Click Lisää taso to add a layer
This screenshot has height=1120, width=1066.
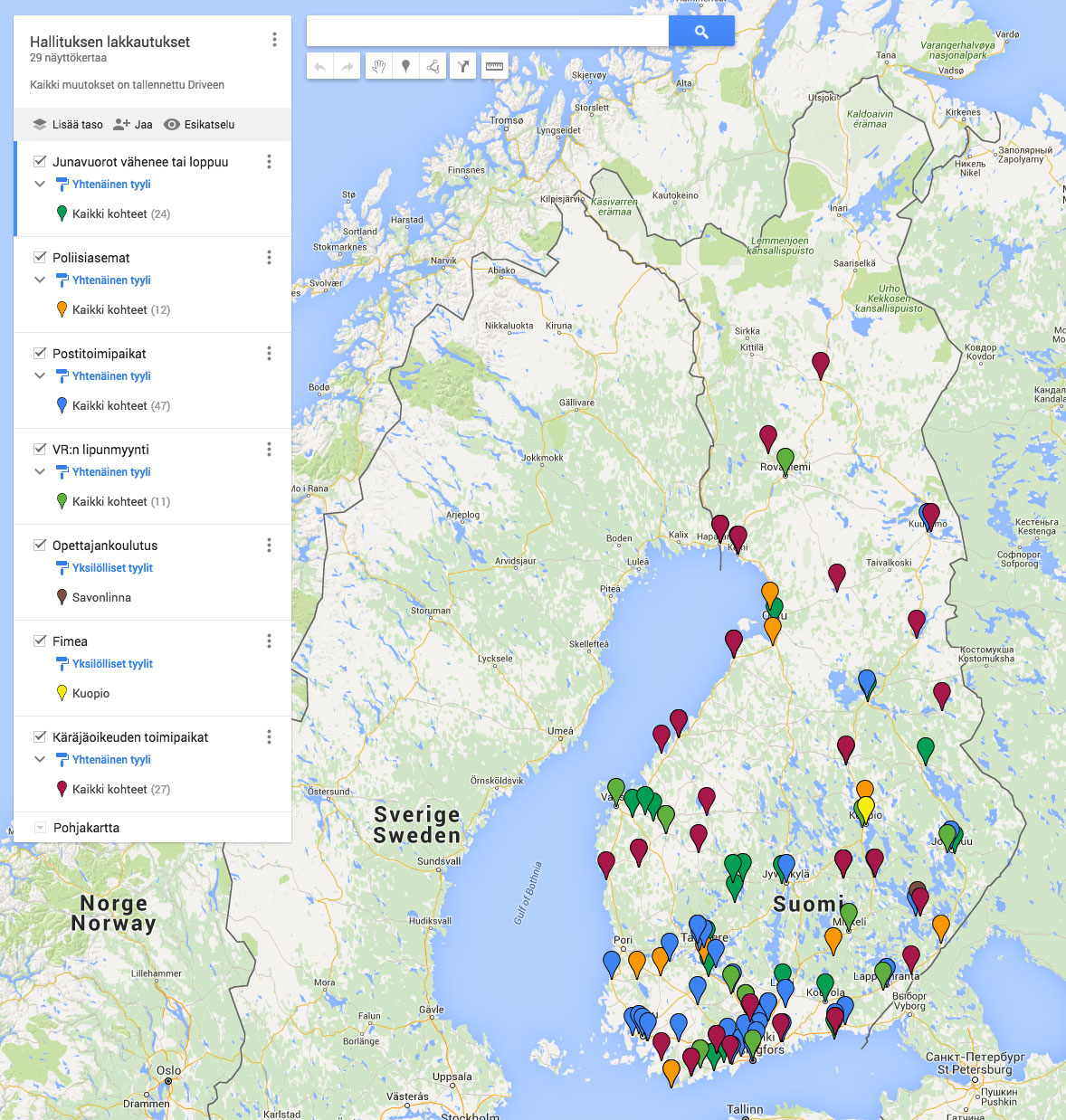pos(68,125)
